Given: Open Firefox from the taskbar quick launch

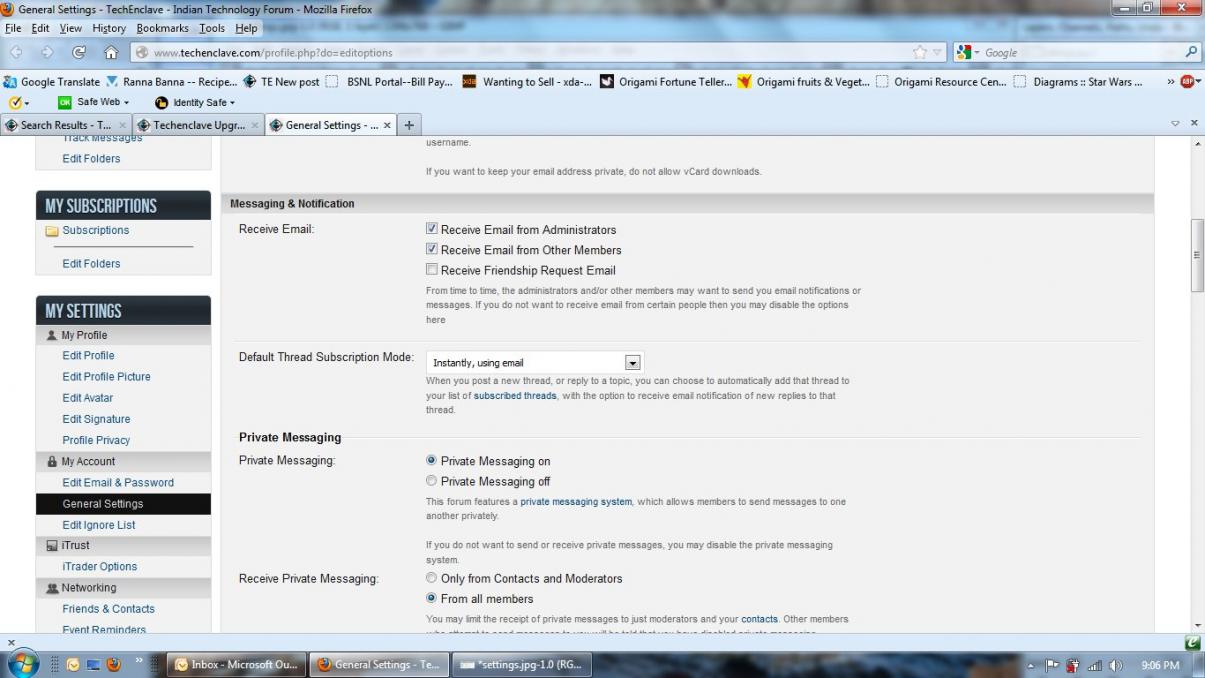Looking at the screenshot, I should (x=113, y=664).
